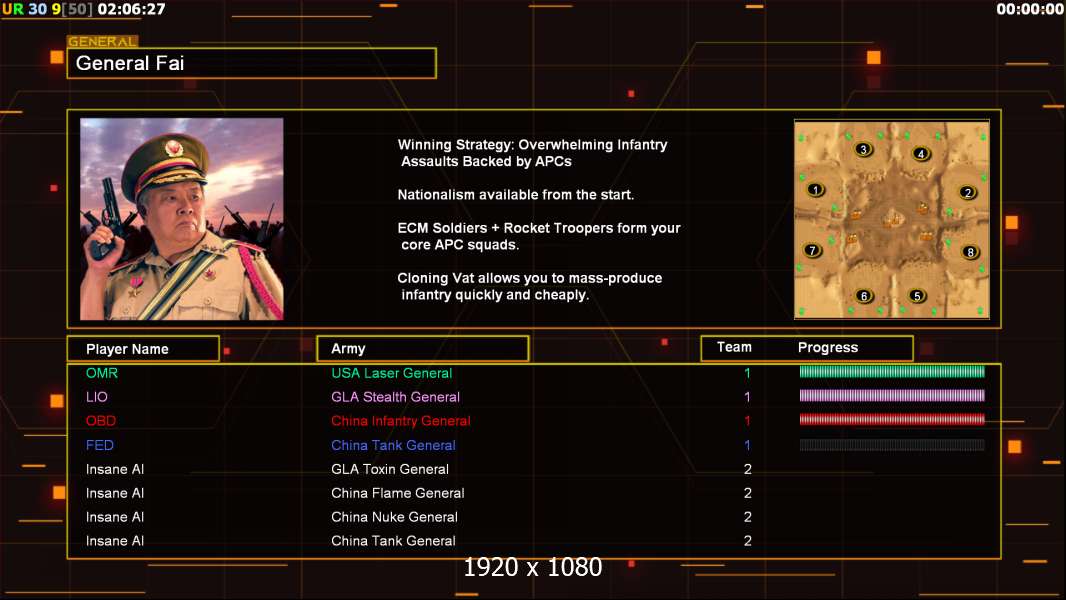Click China Flame General army entry
Image resolution: width=1066 pixels, height=600 pixels.
click(398, 493)
